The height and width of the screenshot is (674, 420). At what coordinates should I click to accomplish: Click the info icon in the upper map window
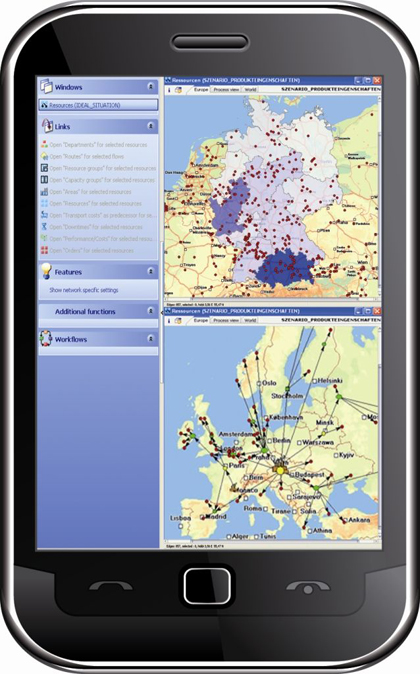(x=169, y=90)
